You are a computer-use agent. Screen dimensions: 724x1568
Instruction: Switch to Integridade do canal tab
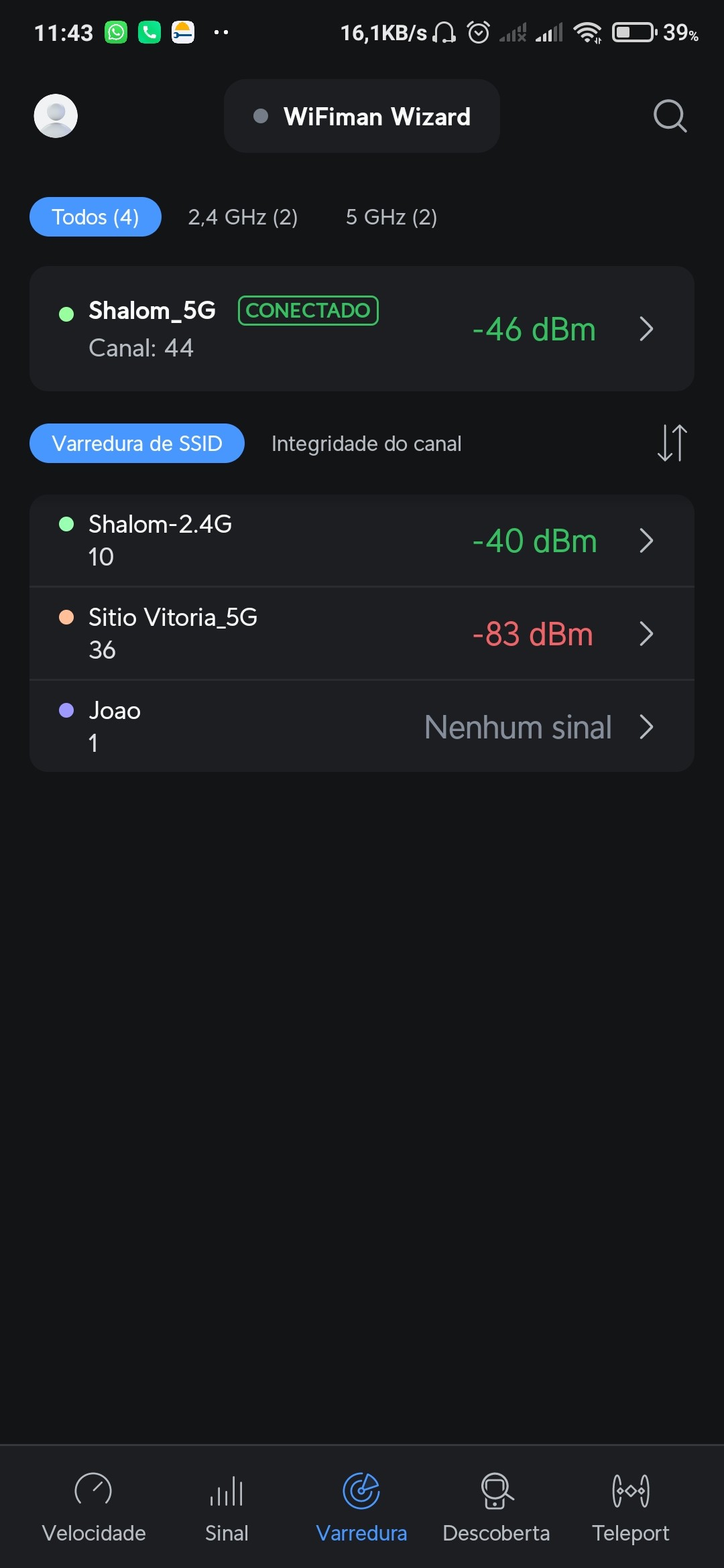tap(366, 444)
